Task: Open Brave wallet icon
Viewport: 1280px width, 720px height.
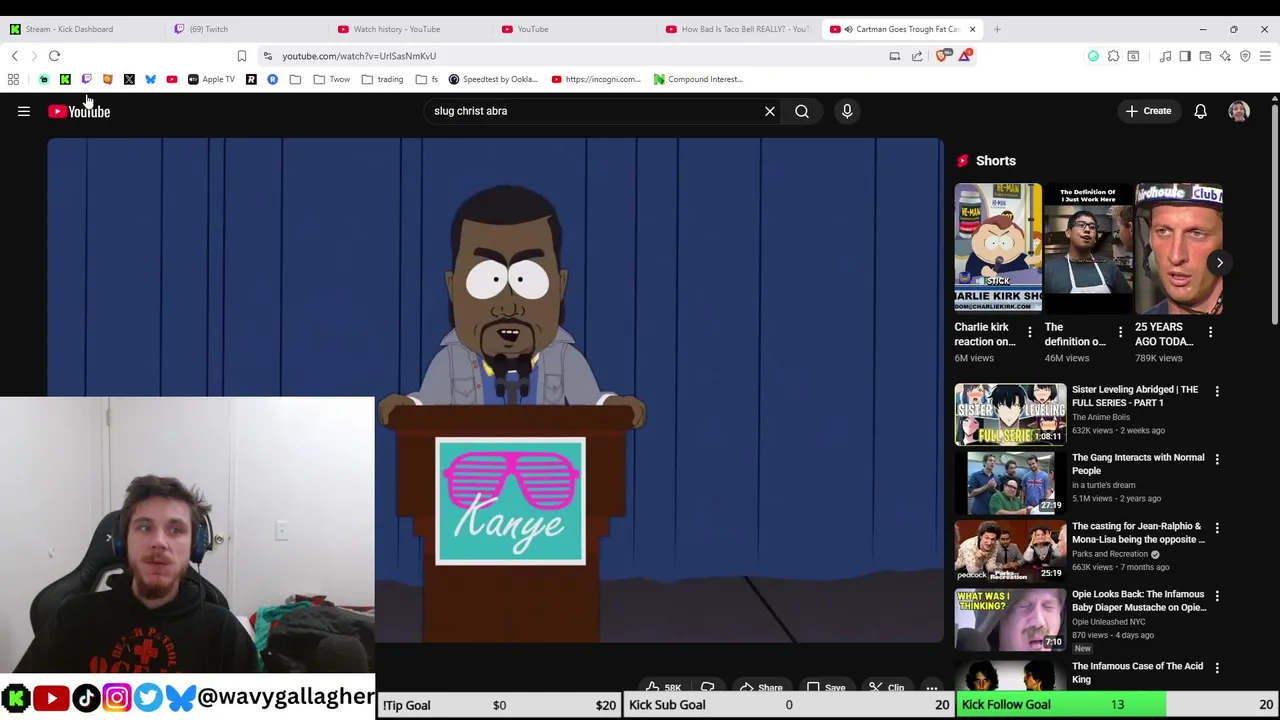Action: tap(1205, 56)
